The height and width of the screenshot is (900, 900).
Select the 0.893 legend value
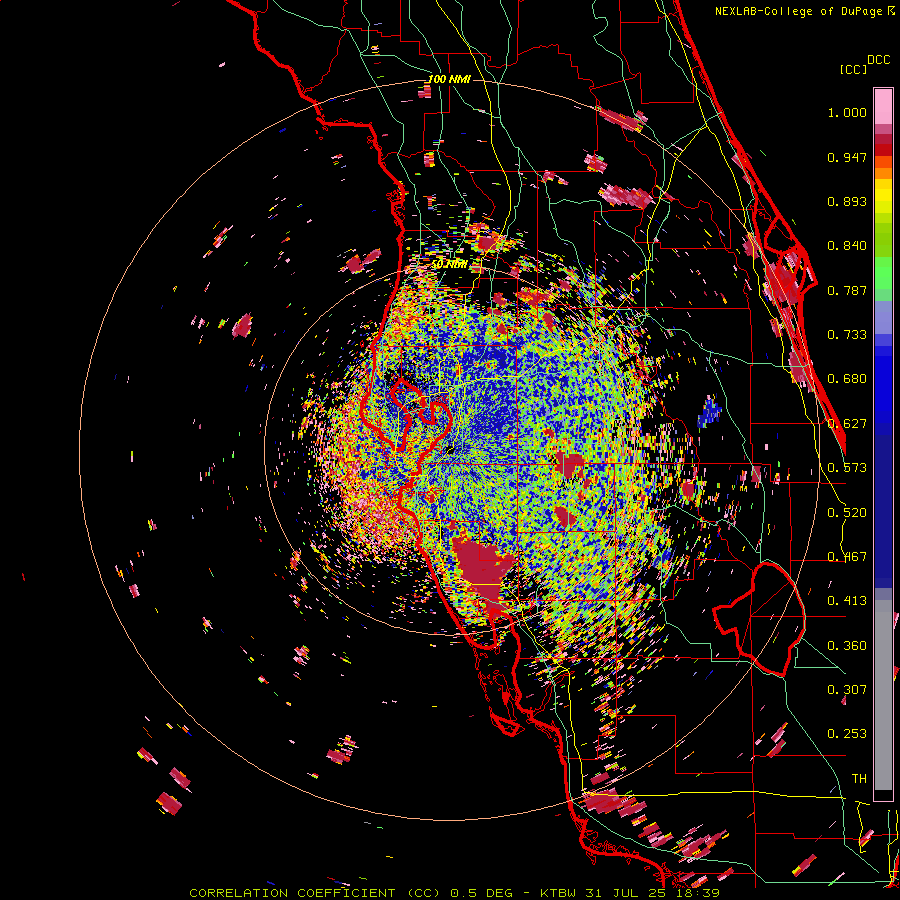pos(847,201)
